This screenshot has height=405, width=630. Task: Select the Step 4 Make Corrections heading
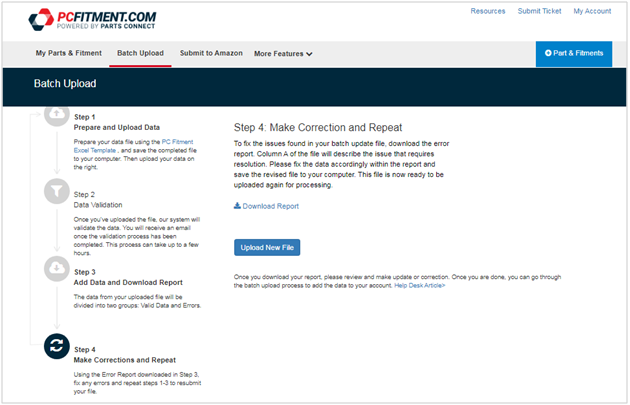pos(123,358)
